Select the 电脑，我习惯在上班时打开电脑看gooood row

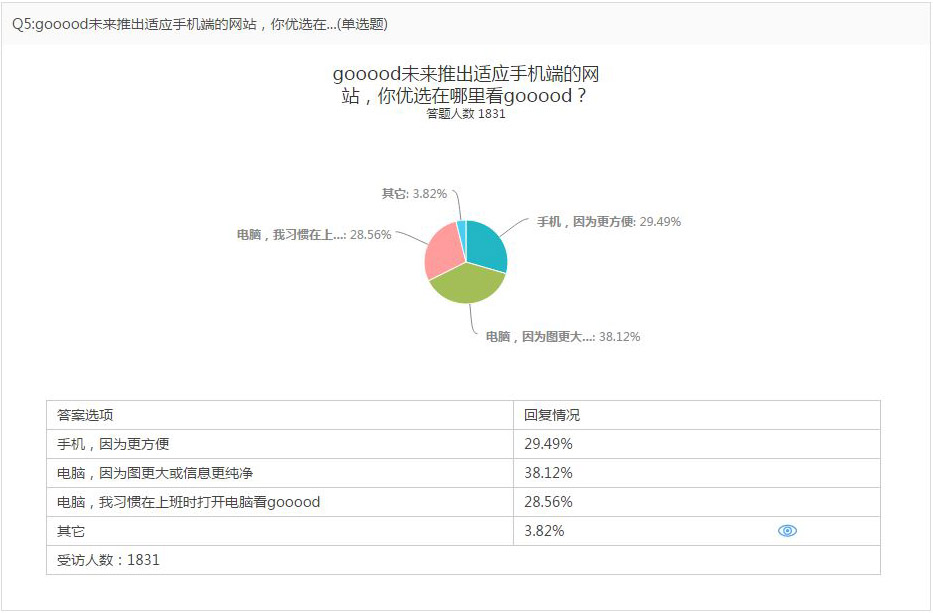[464, 502]
